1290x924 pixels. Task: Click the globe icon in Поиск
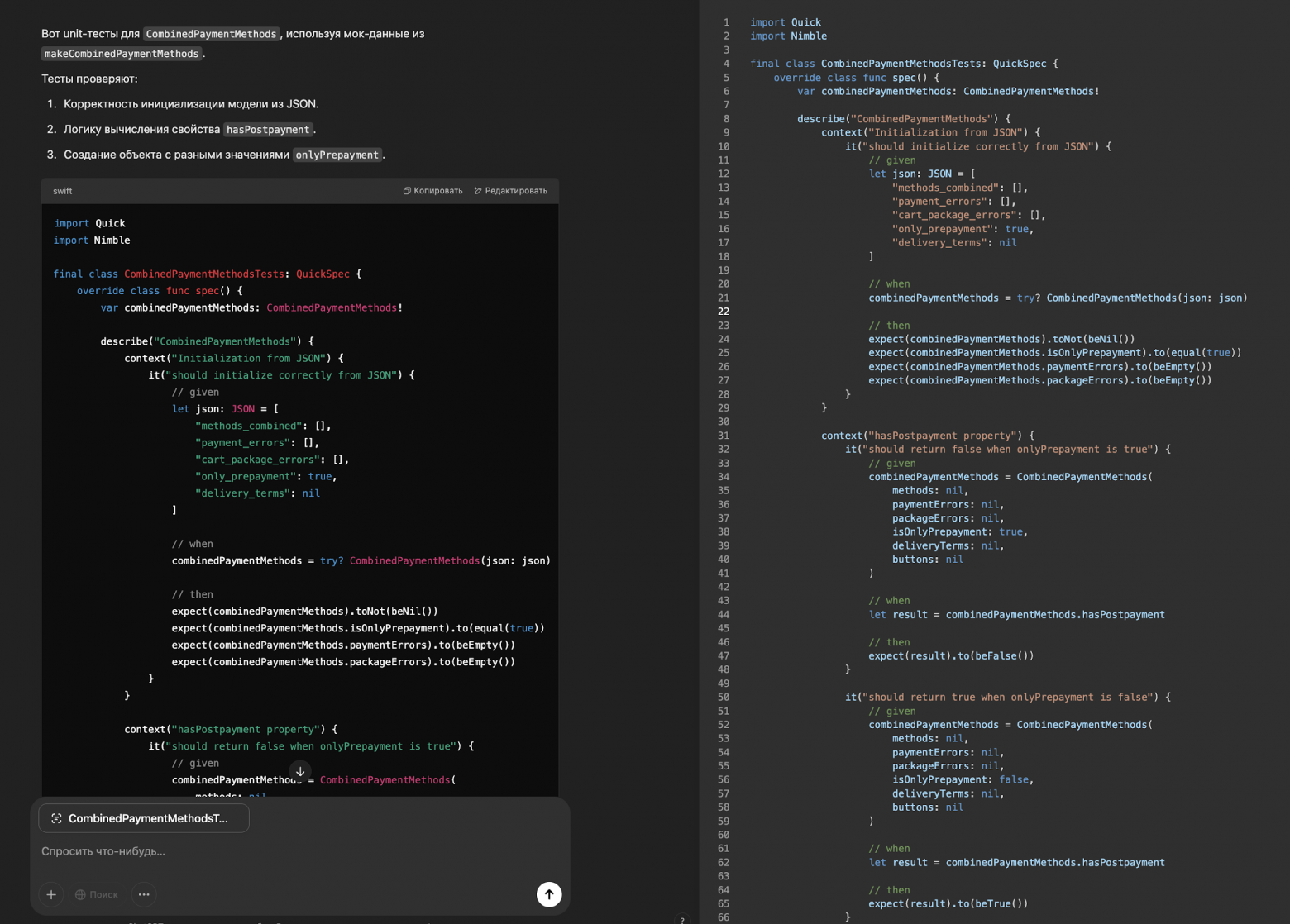click(80, 894)
